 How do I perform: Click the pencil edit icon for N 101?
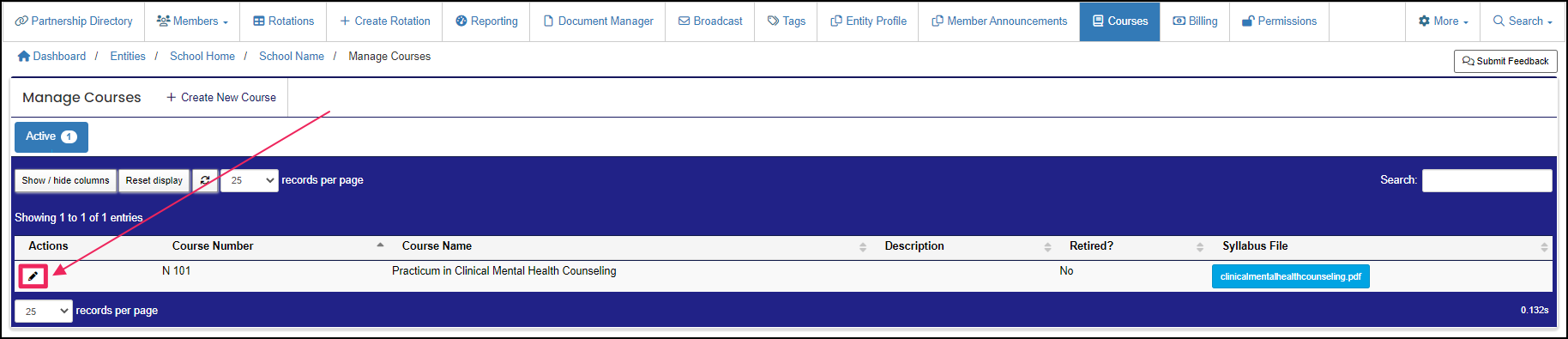(x=33, y=276)
